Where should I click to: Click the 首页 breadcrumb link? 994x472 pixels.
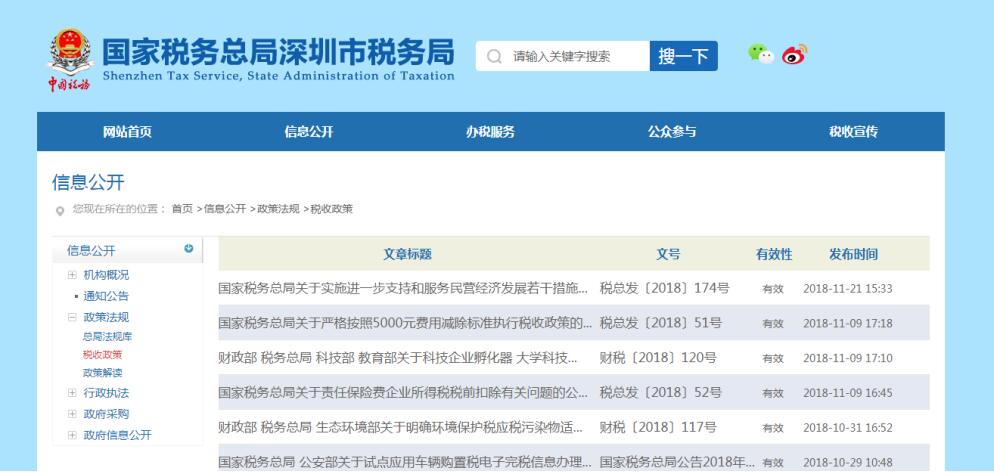tap(182, 208)
